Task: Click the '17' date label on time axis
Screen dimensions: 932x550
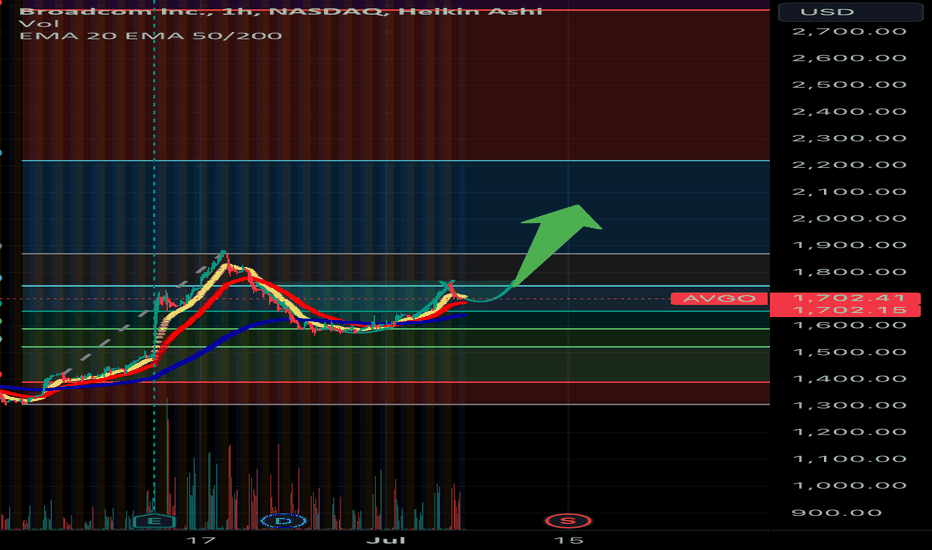Action: point(200,540)
